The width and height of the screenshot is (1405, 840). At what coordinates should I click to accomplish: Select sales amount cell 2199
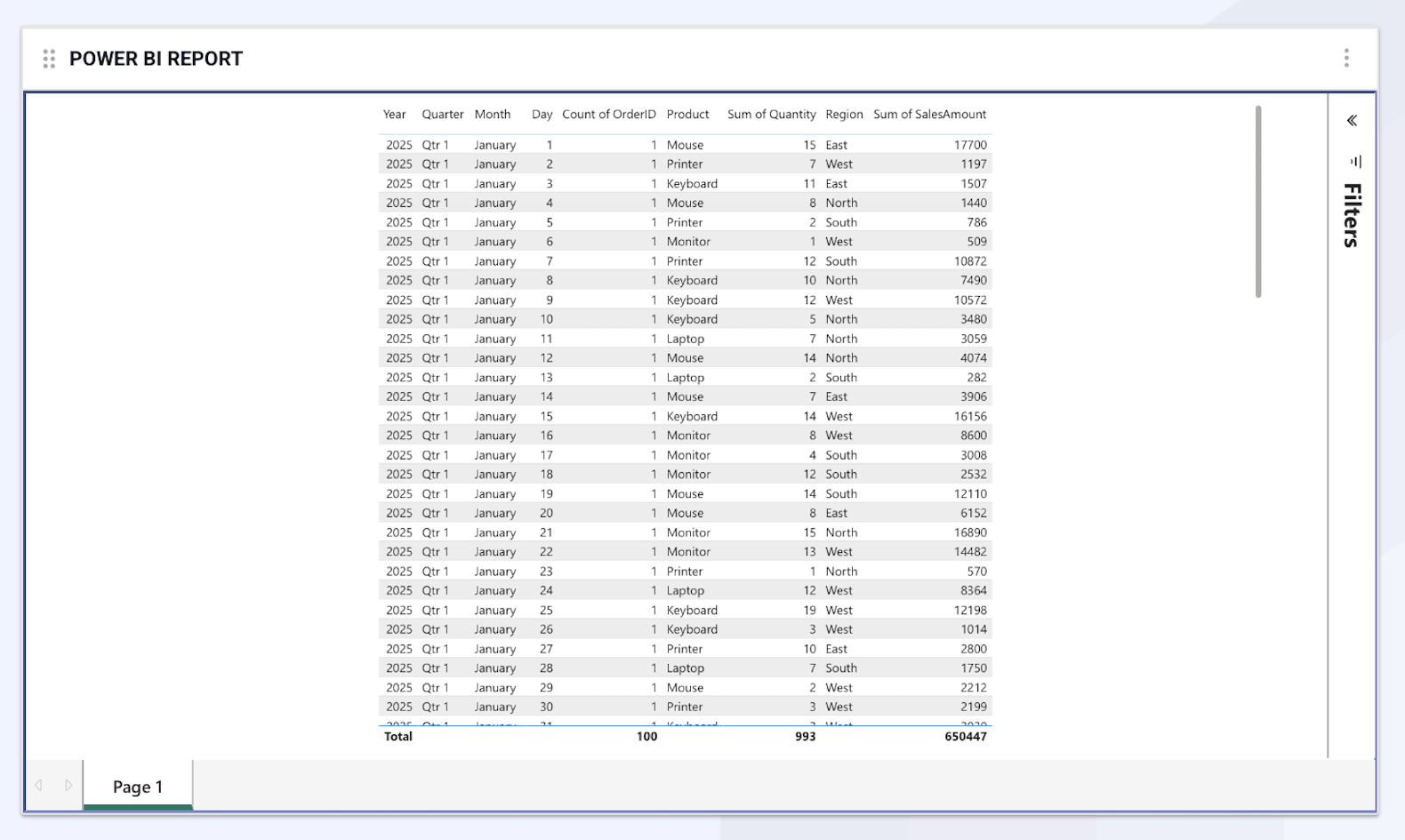click(974, 708)
